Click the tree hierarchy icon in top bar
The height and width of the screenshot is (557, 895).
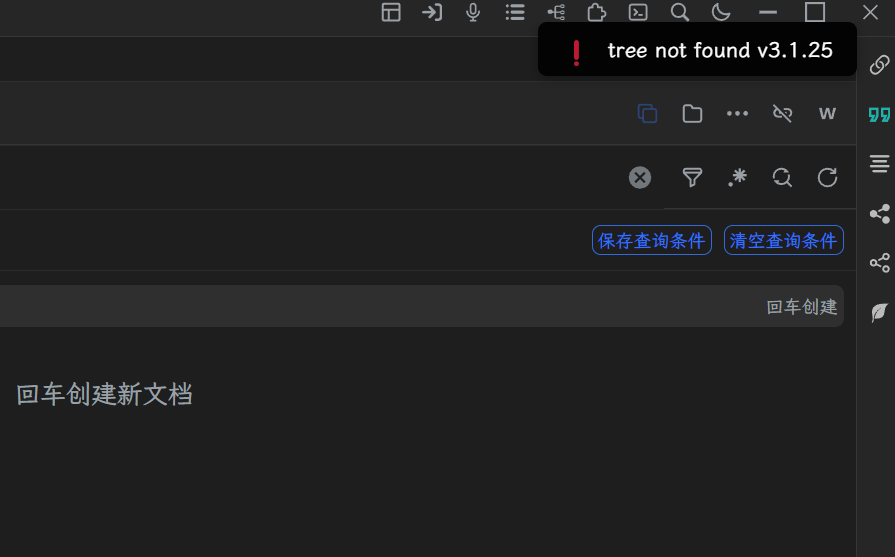[556, 12]
